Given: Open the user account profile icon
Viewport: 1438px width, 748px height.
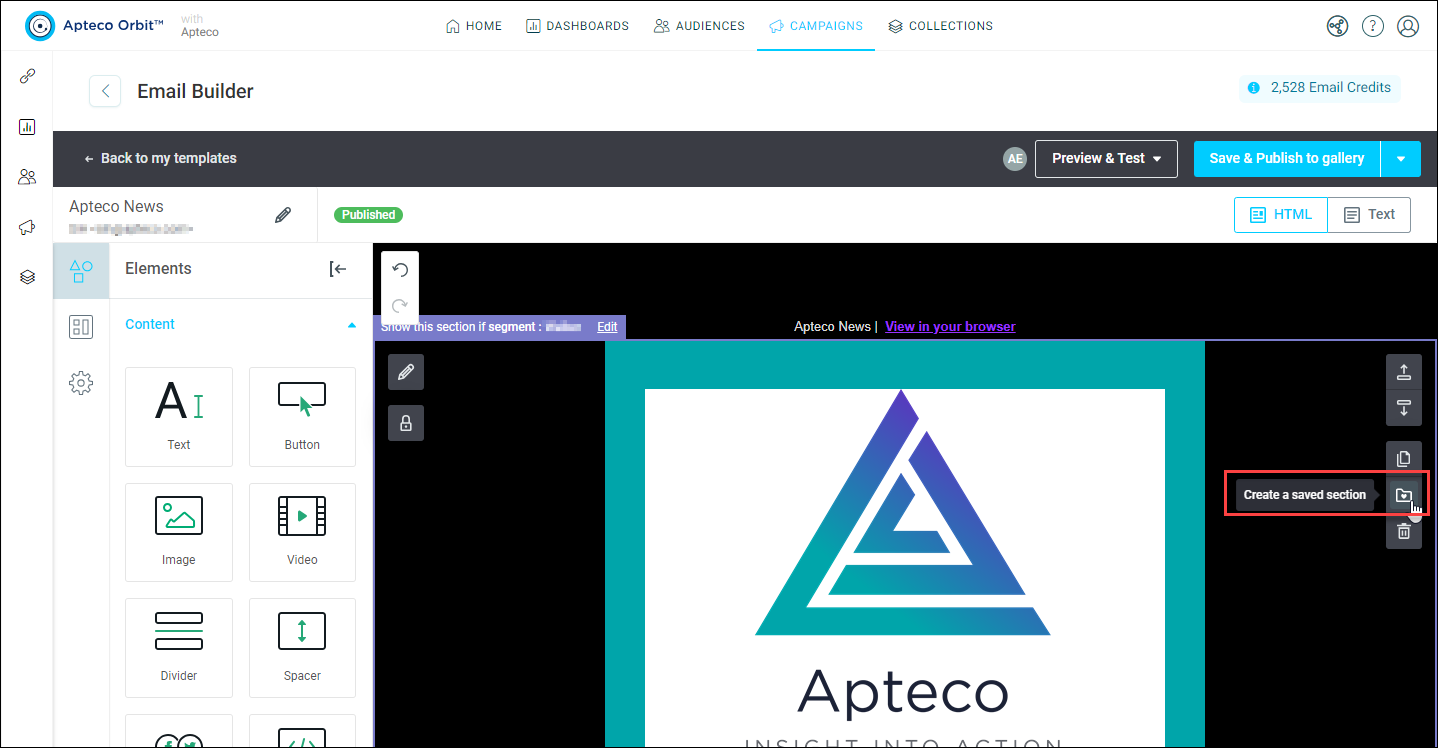Looking at the screenshot, I should [1408, 26].
